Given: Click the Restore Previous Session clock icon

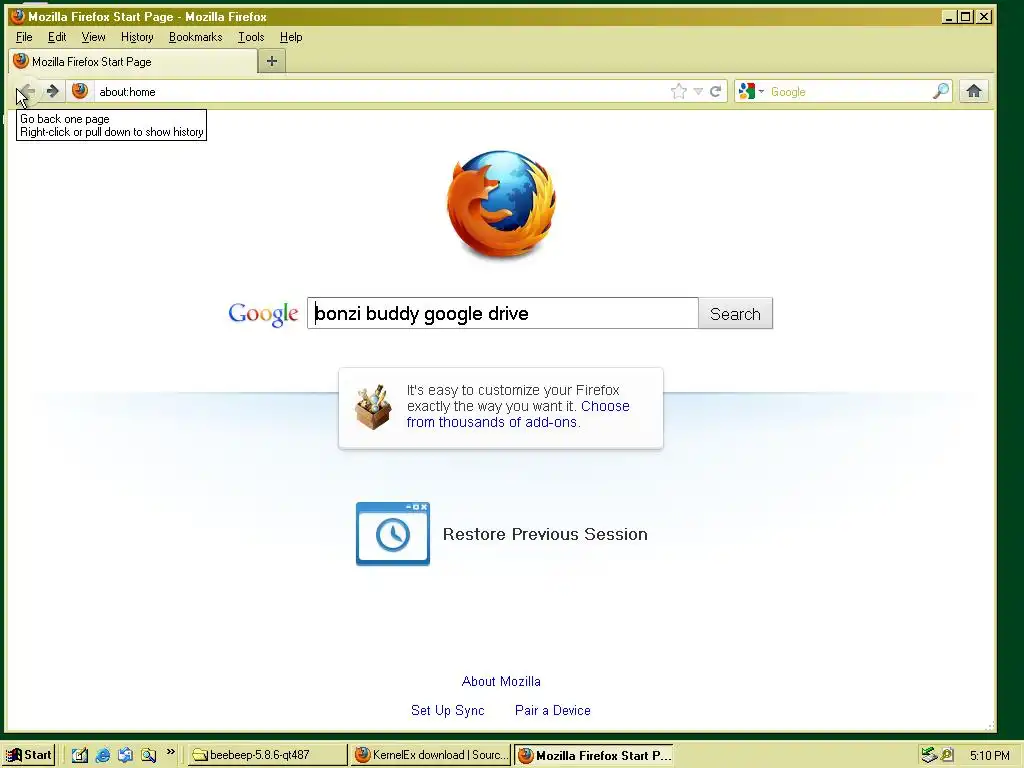Looking at the screenshot, I should tap(392, 534).
